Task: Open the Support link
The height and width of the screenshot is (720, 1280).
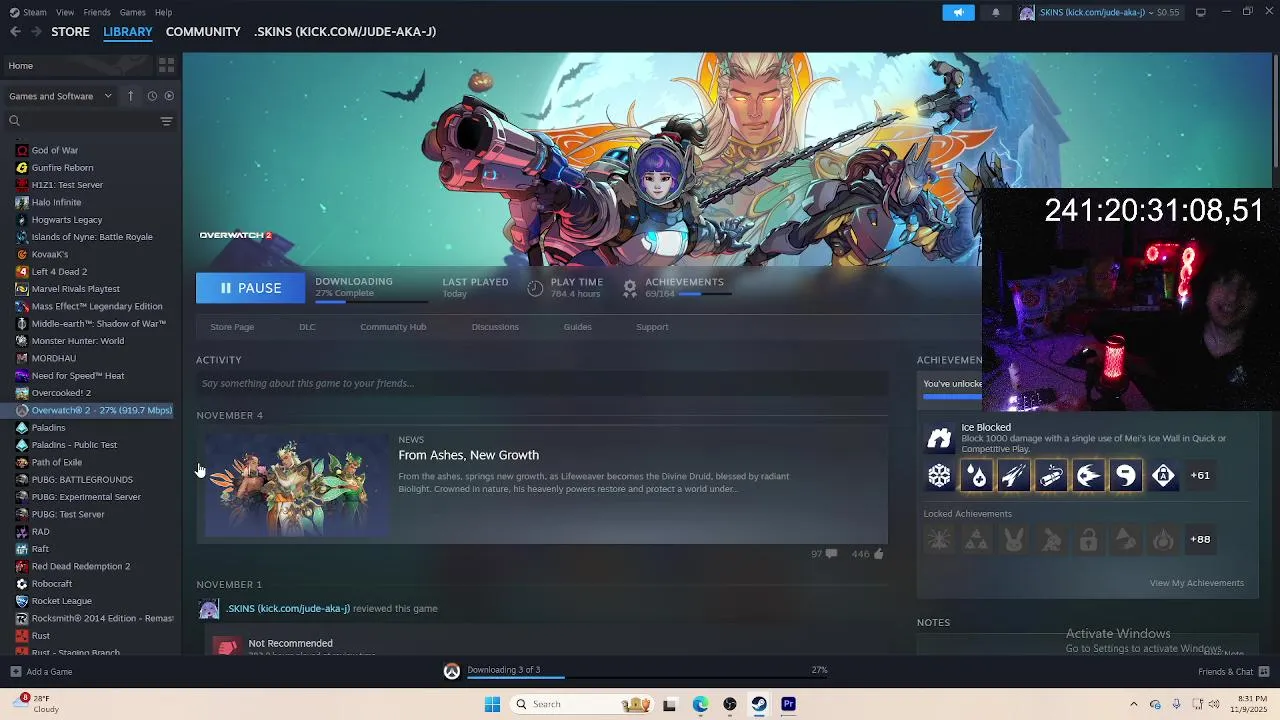Action: (652, 327)
